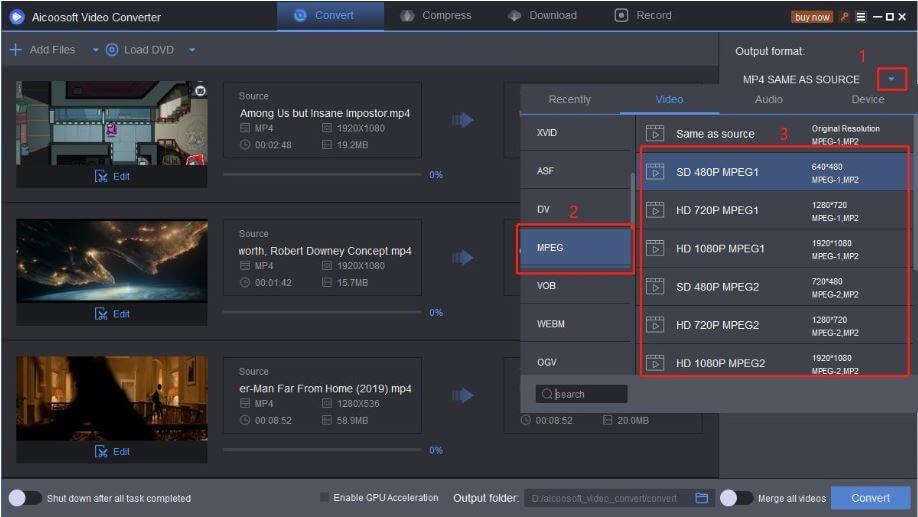Toggle Merge all videos switch
This screenshot has height=517, width=918.
click(737, 498)
